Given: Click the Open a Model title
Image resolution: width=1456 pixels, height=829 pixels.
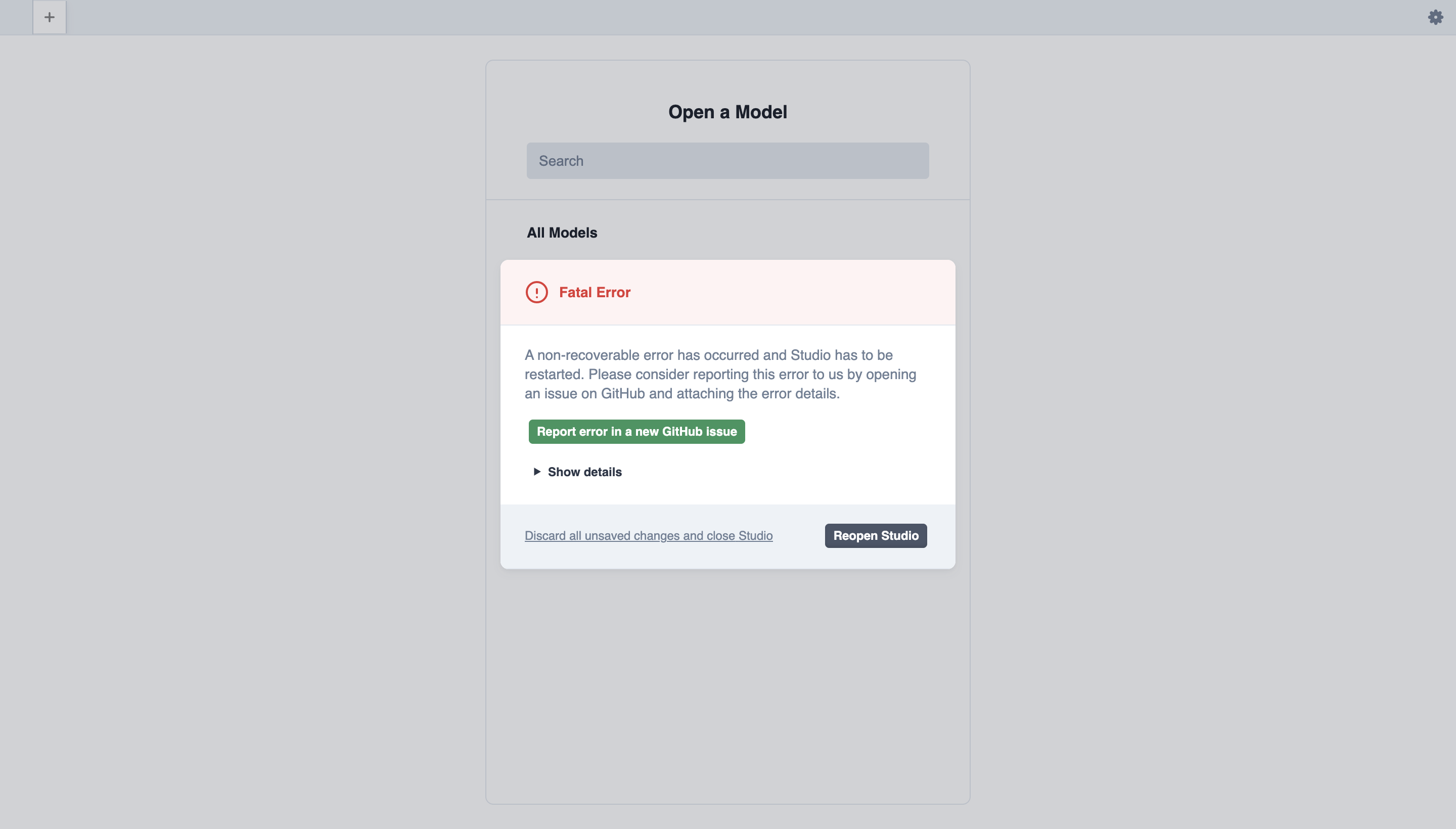Looking at the screenshot, I should (x=727, y=112).
